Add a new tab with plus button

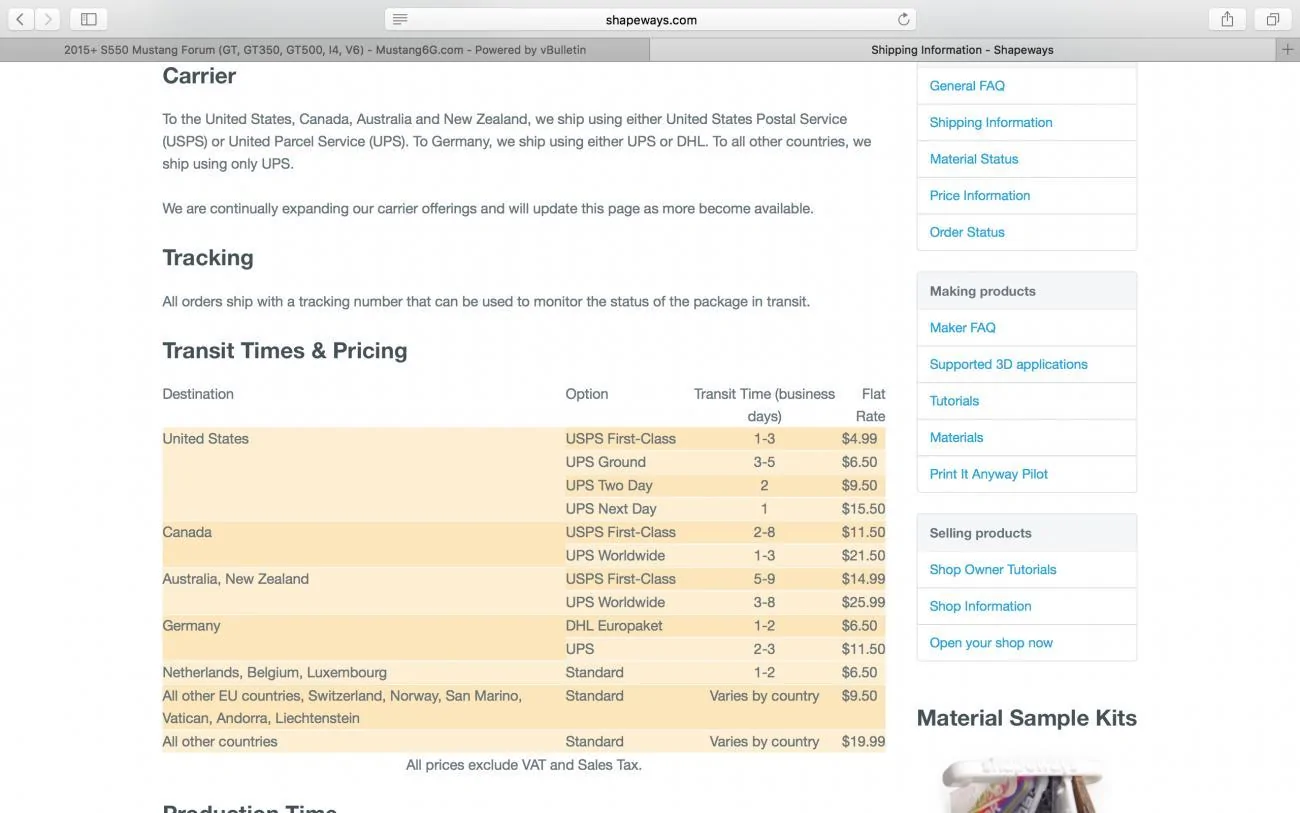[1287, 49]
